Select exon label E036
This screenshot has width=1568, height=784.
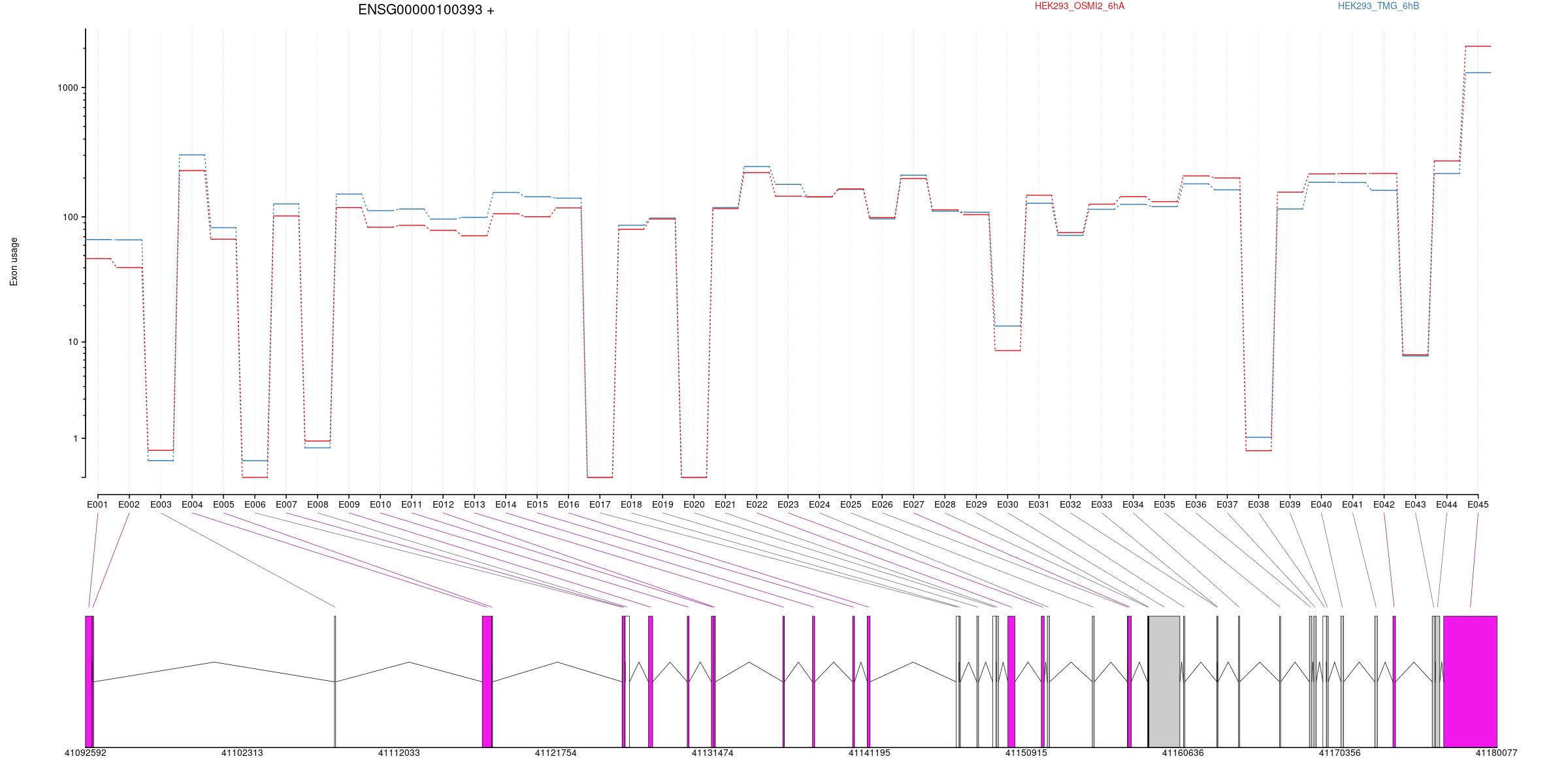(1196, 504)
